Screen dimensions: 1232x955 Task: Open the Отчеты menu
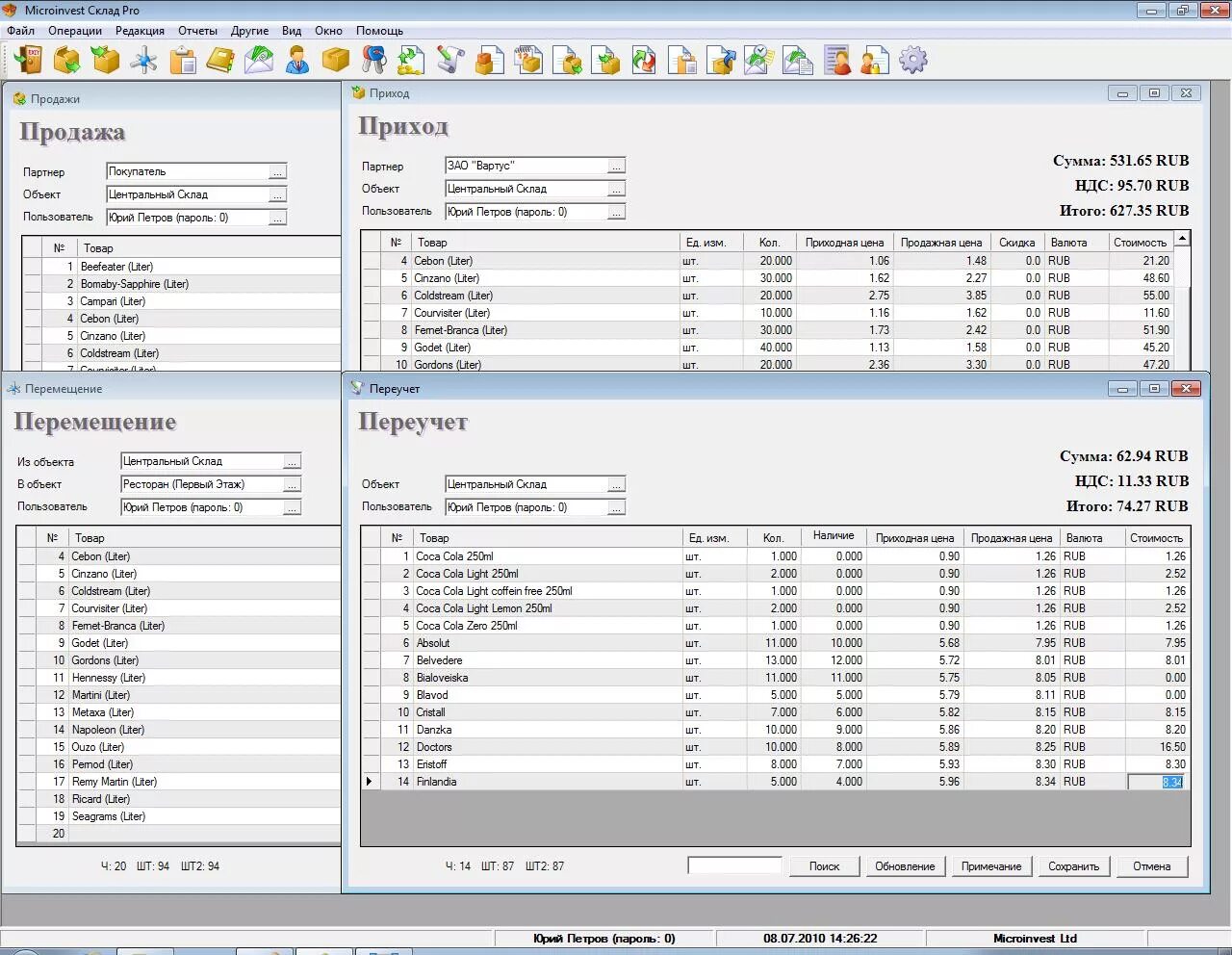point(198,31)
